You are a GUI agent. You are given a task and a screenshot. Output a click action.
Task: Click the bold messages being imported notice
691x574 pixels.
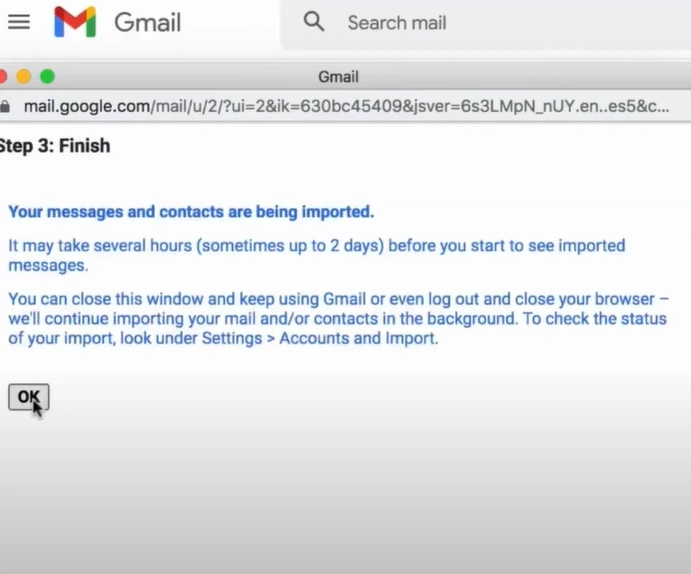tap(191, 212)
